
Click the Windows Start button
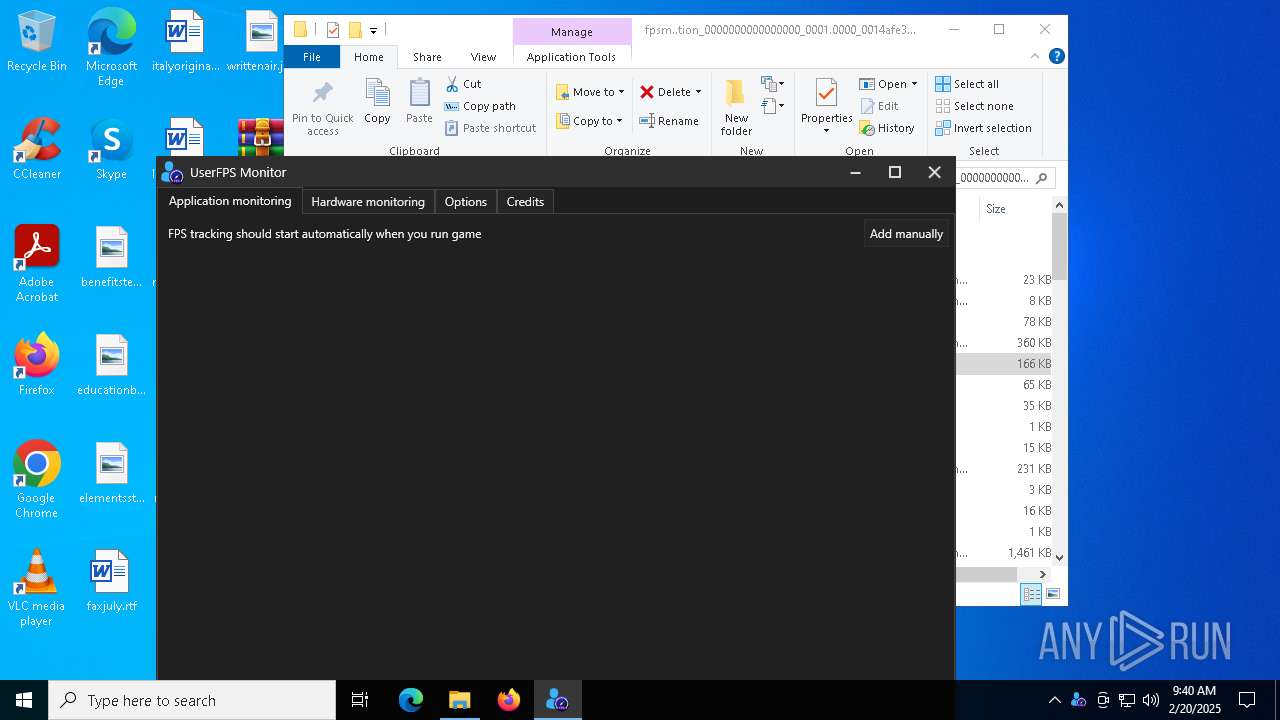24,700
